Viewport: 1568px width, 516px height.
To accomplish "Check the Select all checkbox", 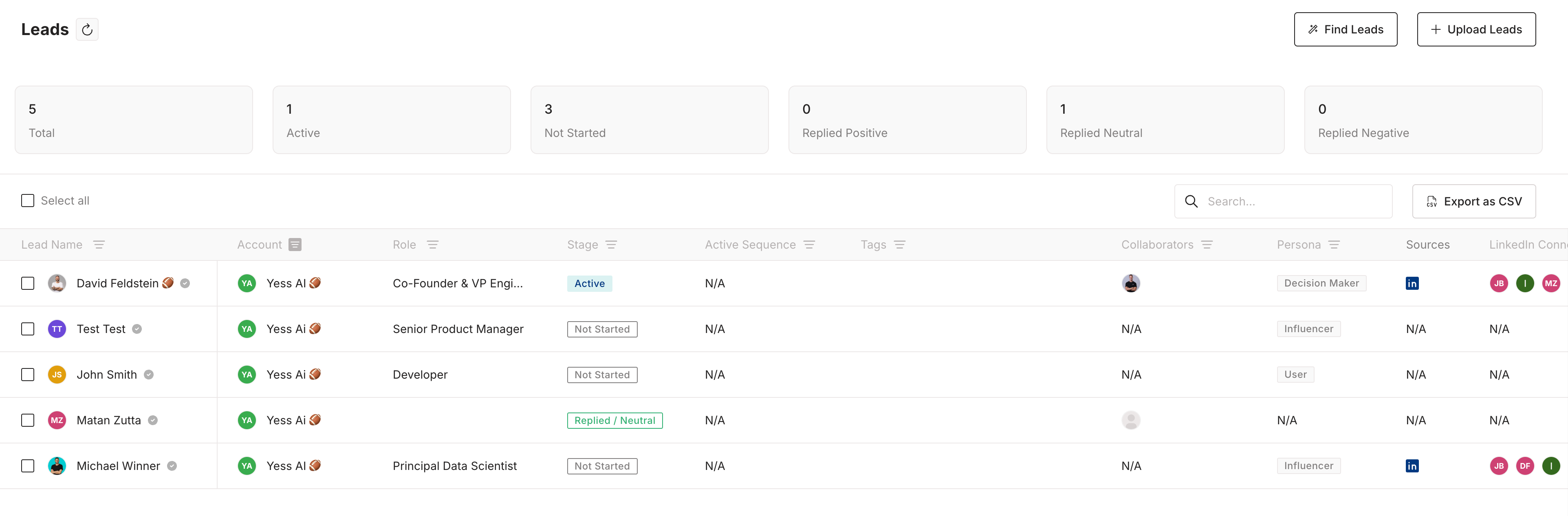I will click(x=28, y=201).
